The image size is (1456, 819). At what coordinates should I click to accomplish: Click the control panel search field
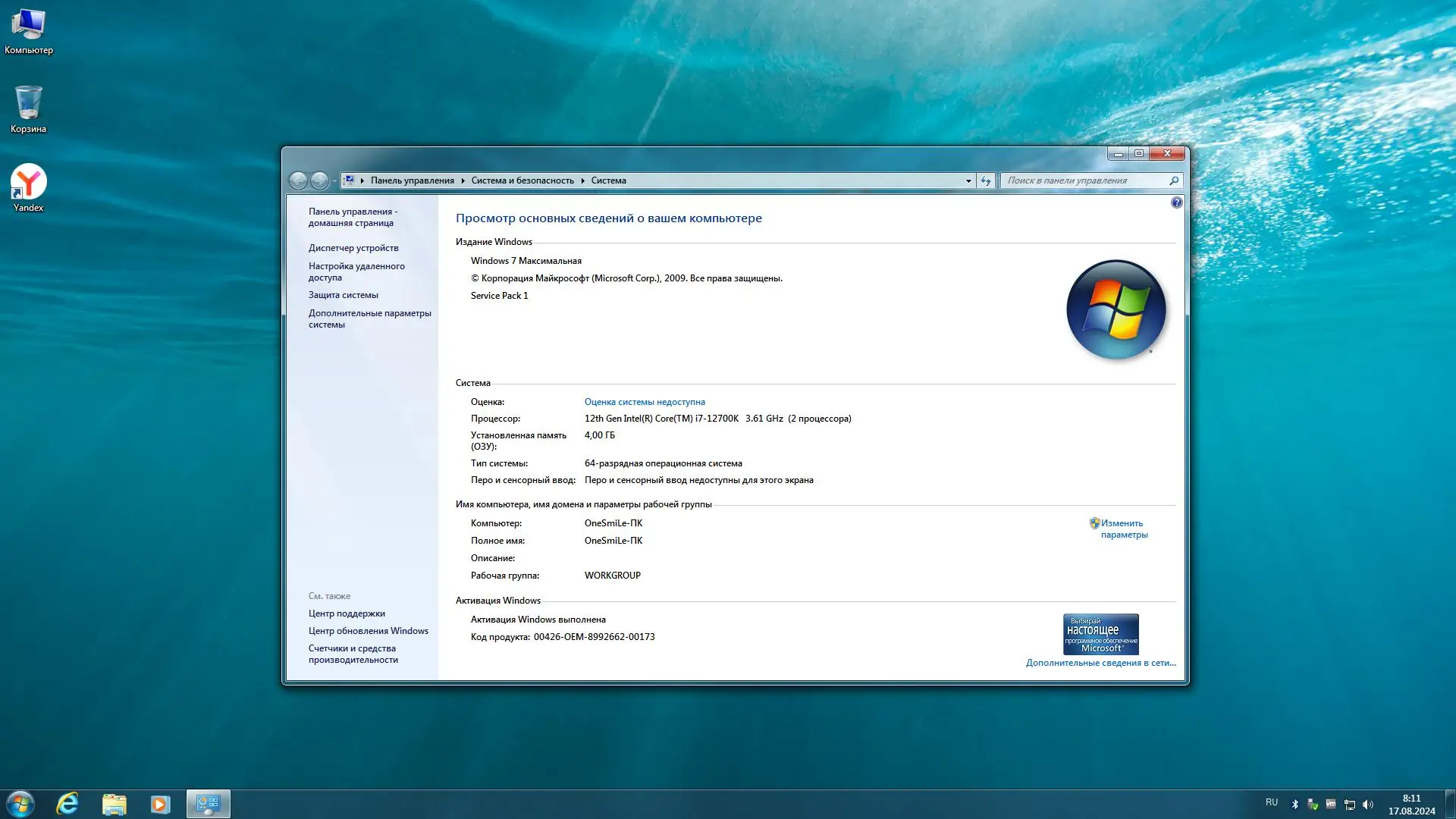[1084, 180]
